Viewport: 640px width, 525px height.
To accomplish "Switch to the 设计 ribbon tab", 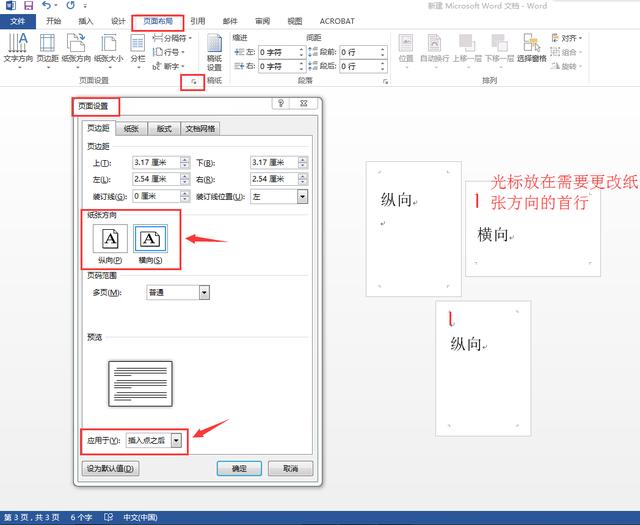I will [x=118, y=21].
